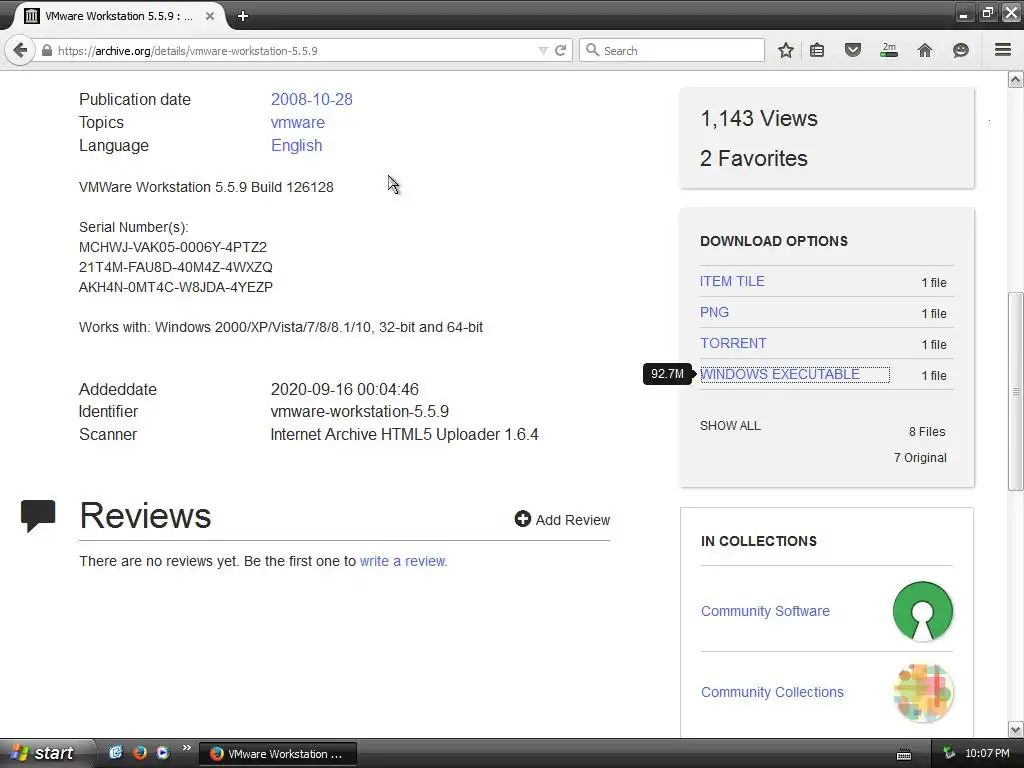
Task: Launch Firefox from the quick launch bar
Action: [139, 753]
